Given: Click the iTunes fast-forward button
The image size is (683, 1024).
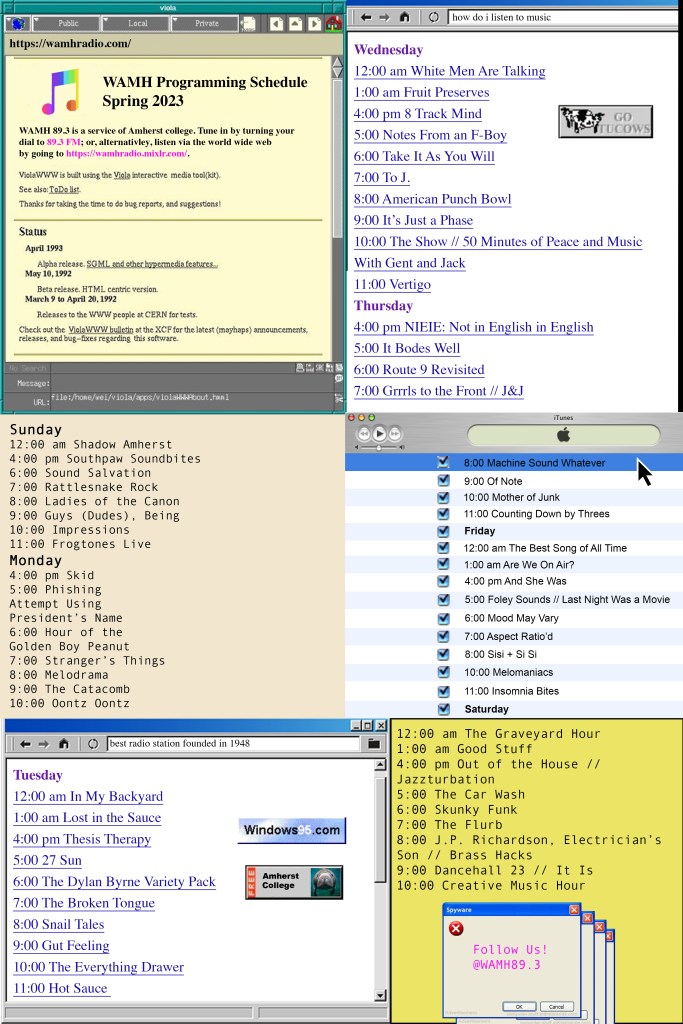Looking at the screenshot, I should (395, 434).
